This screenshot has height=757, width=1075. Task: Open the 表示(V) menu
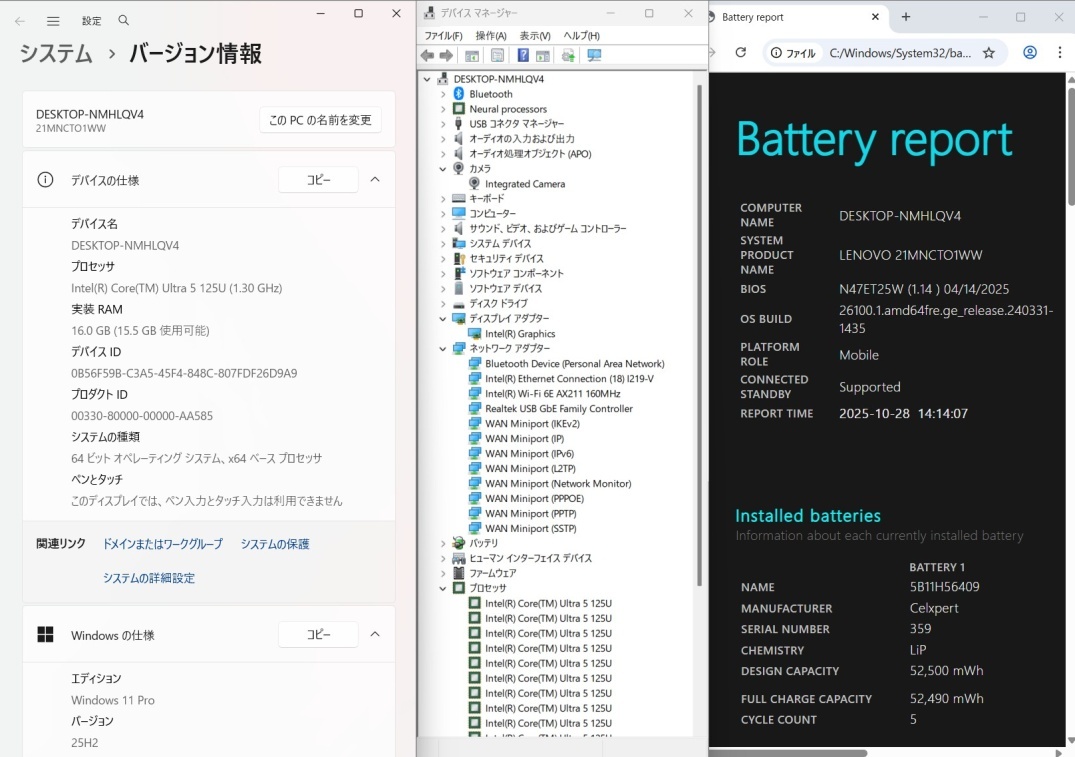click(x=535, y=36)
